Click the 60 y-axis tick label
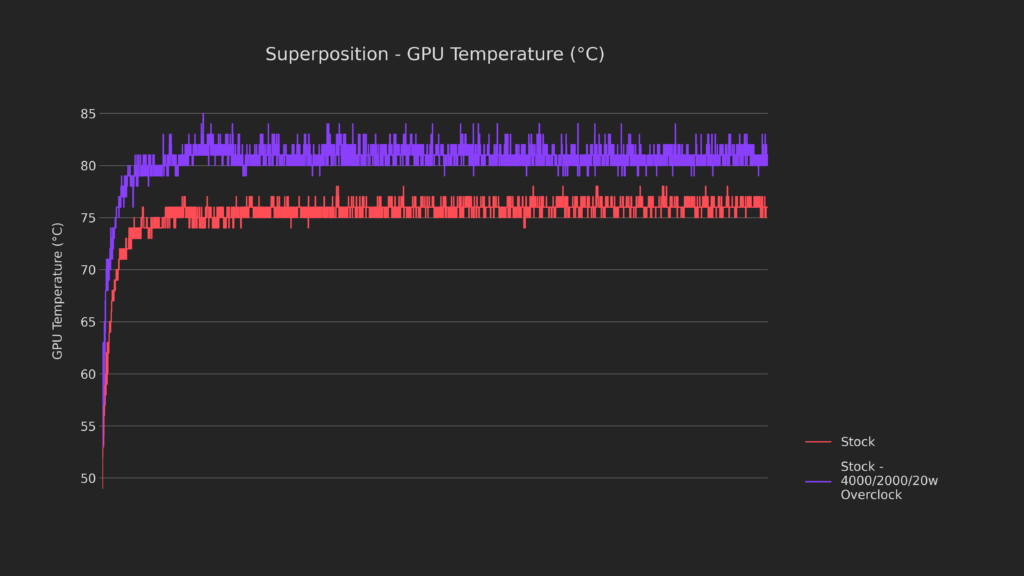 click(87, 374)
